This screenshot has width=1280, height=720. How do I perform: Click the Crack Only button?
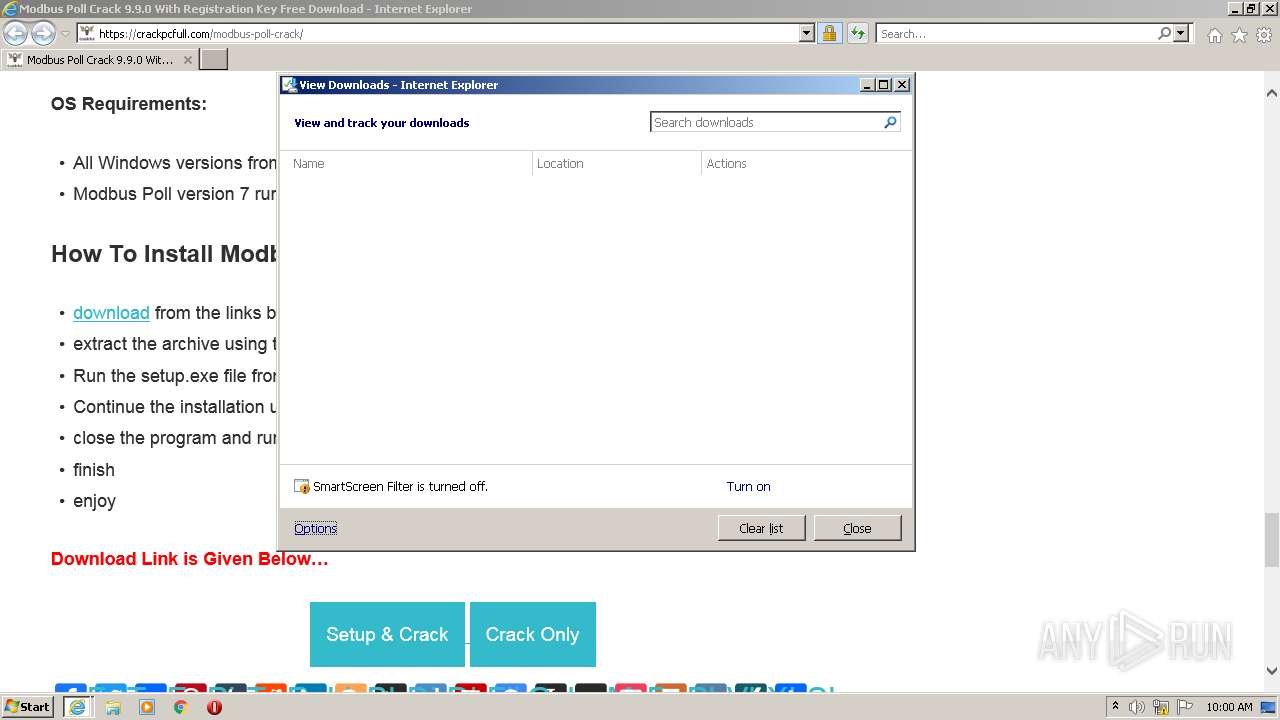coord(532,634)
